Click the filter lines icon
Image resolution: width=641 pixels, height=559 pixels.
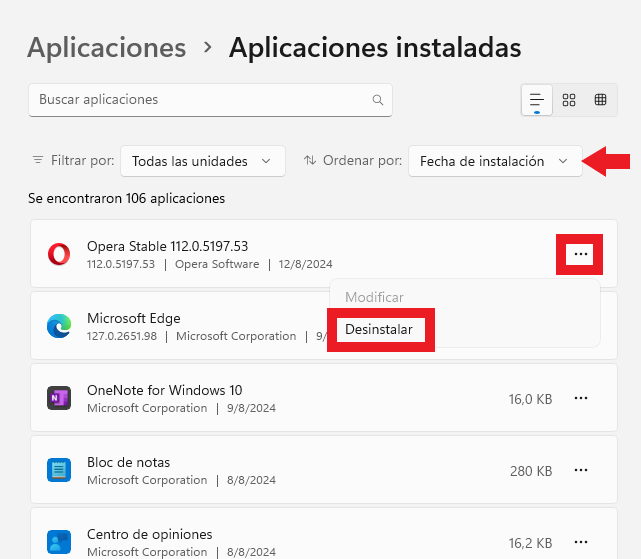pos(38,160)
